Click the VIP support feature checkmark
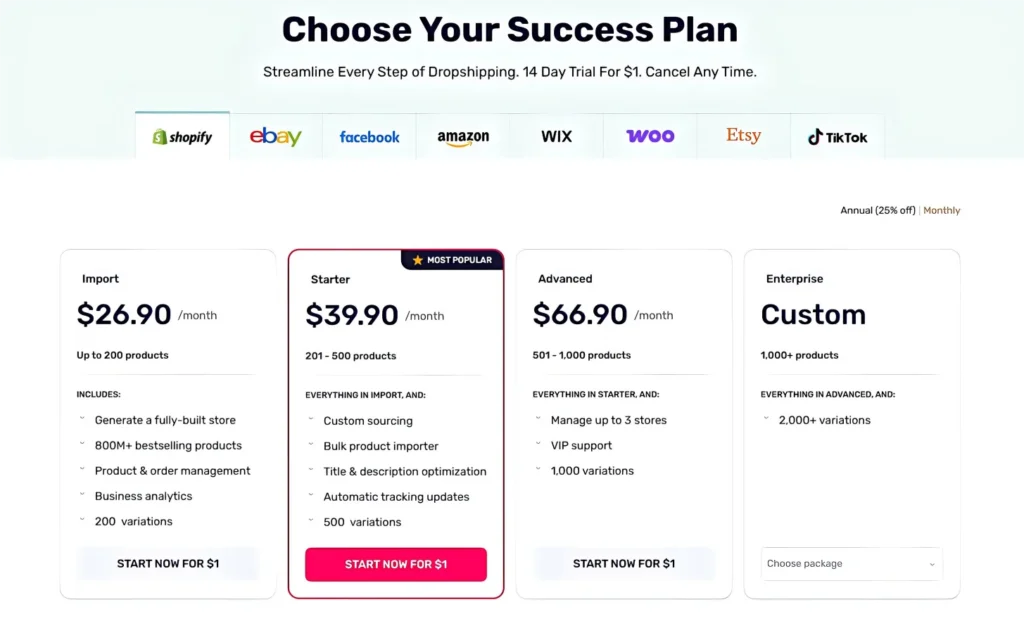Screen dimensions: 1024x640 coord(539,445)
